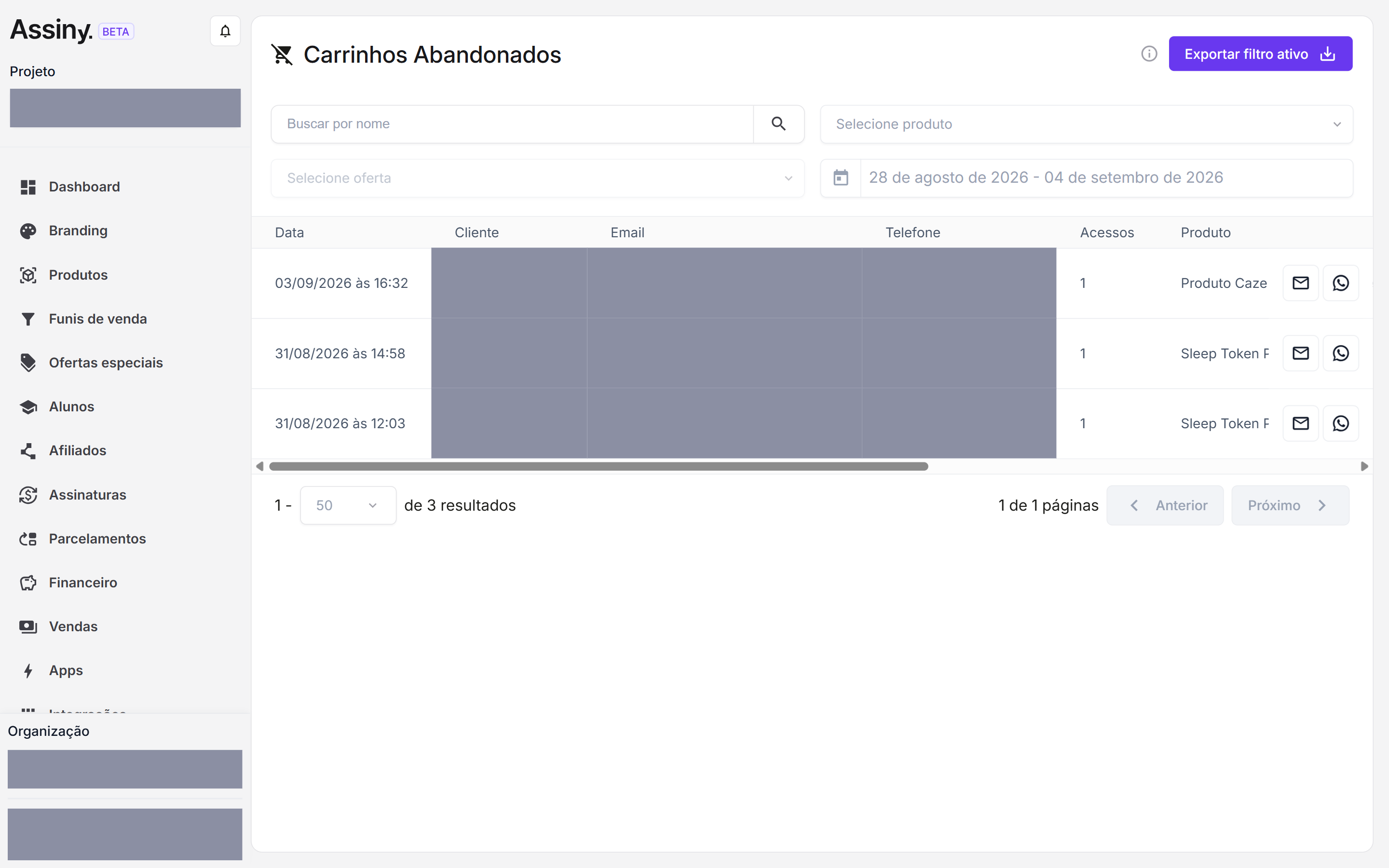Open the calendar date picker icon
This screenshot has width=1389, height=868.
pos(841,178)
